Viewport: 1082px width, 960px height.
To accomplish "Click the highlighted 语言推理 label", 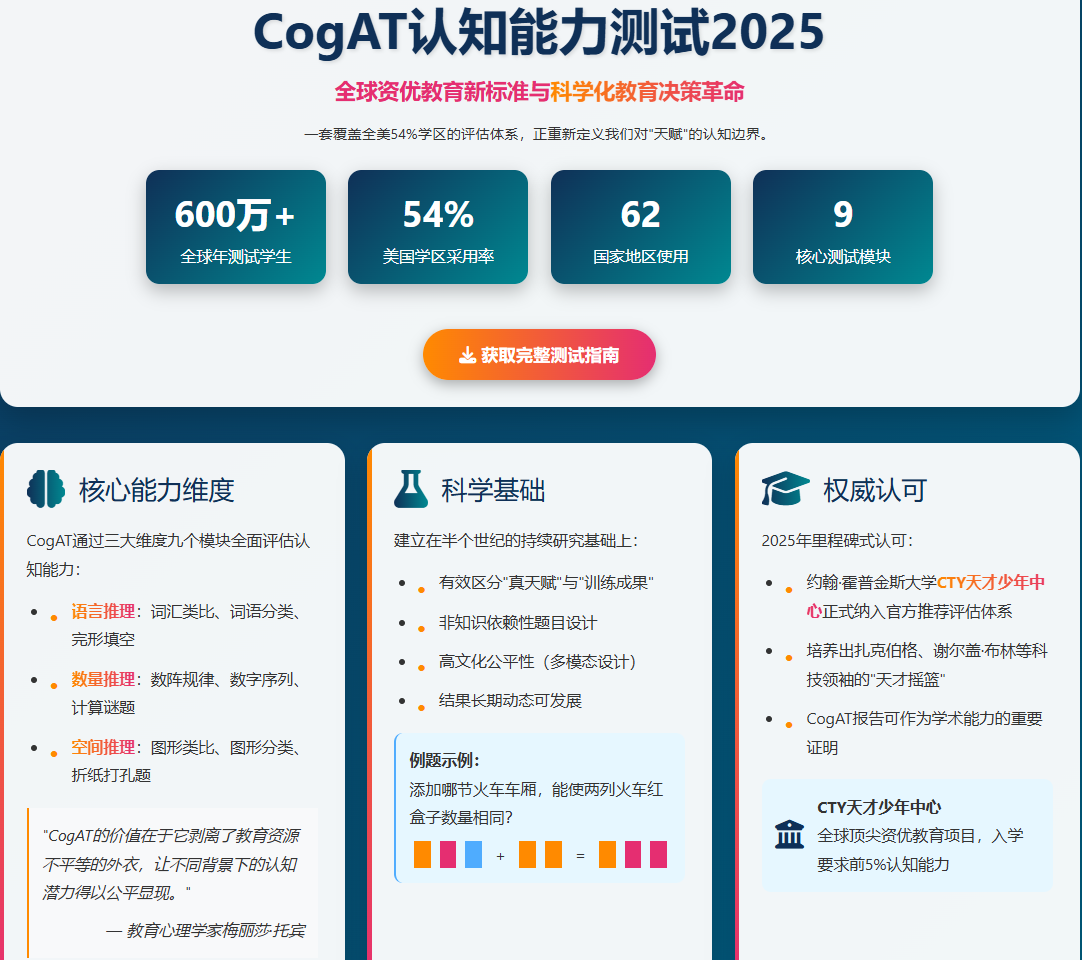I will tap(103, 611).
